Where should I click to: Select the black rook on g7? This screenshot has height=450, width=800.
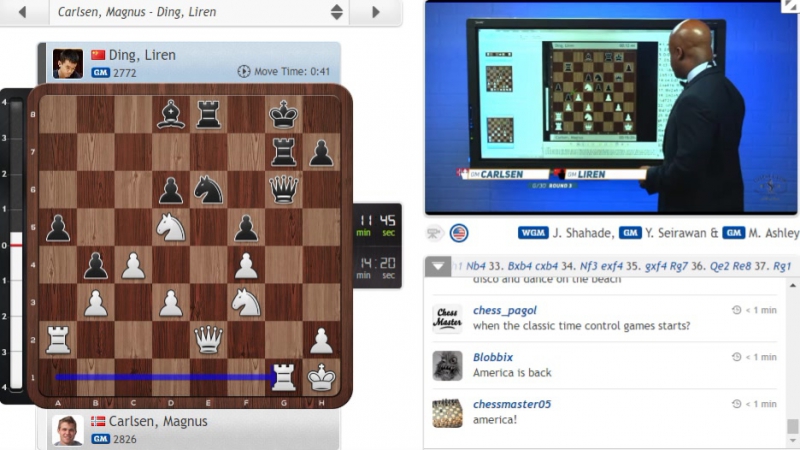[x=284, y=152]
